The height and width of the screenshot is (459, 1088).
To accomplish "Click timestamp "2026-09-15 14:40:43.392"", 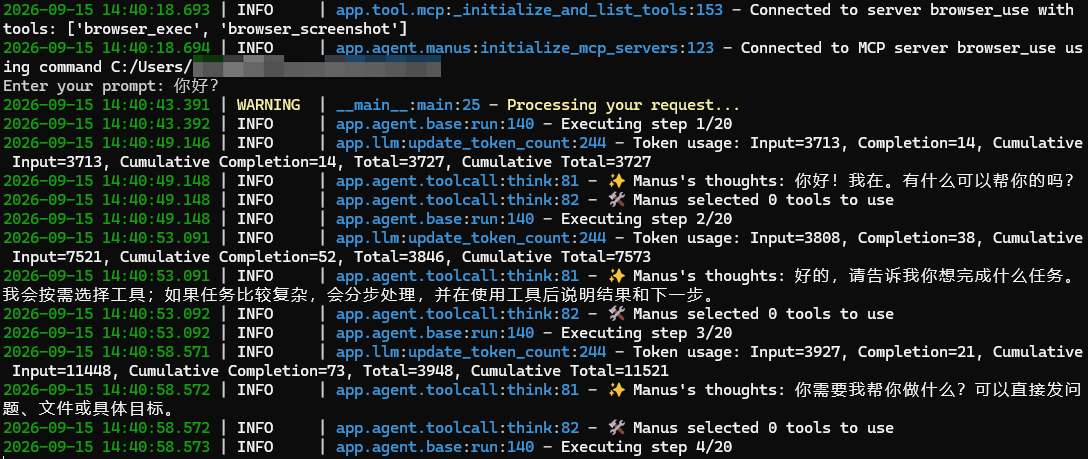I will (106, 124).
